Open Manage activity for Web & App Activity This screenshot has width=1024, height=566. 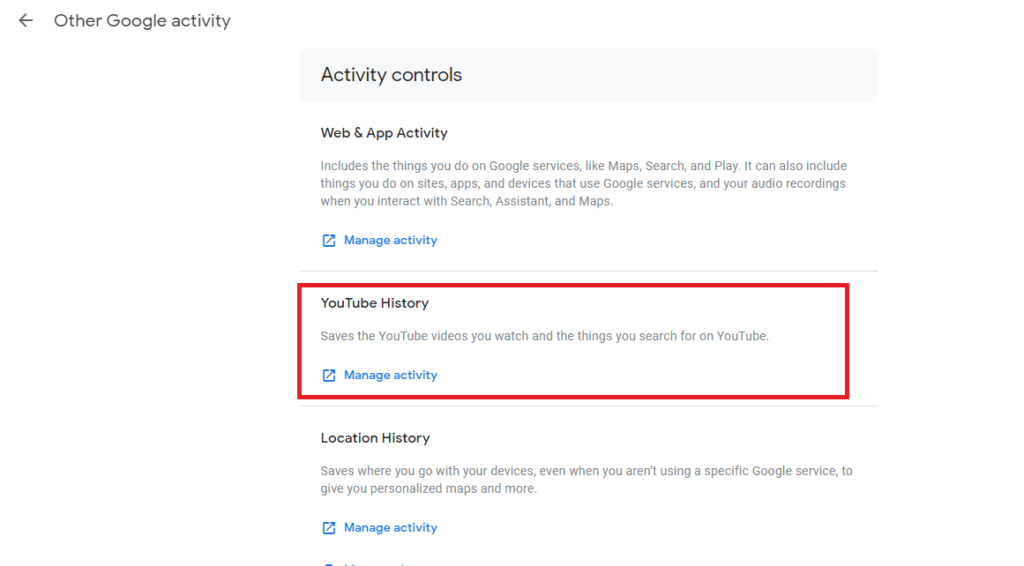pyautogui.click(x=391, y=240)
